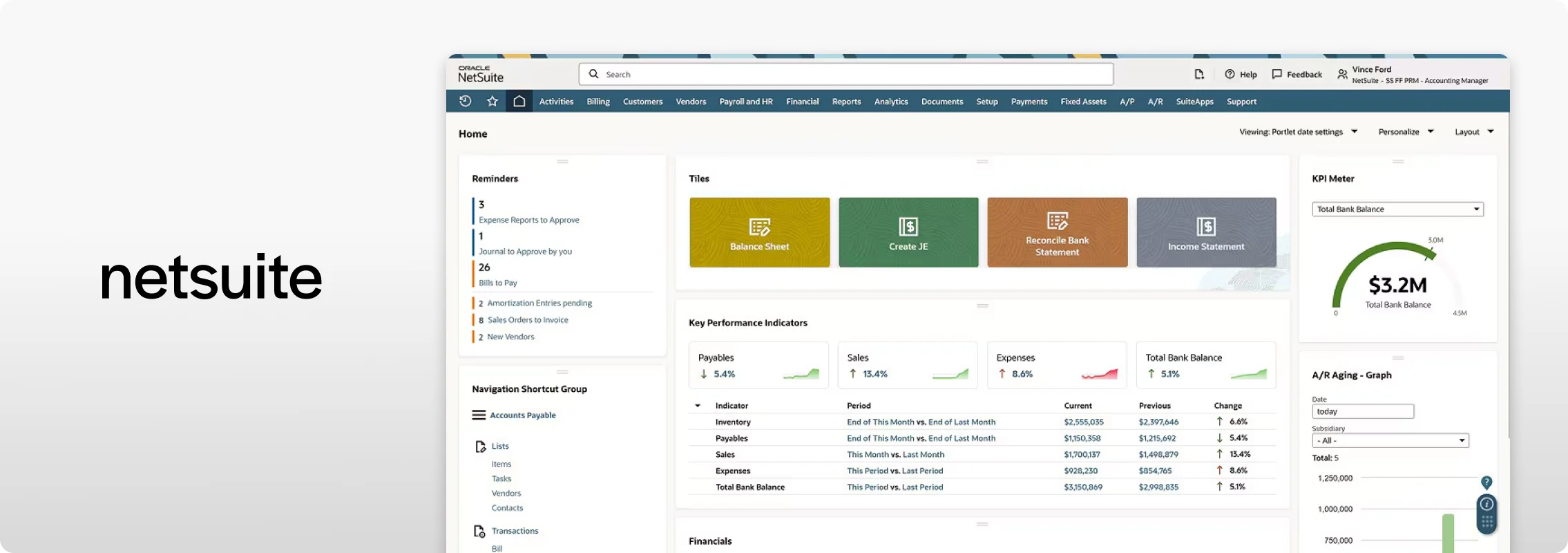Click the Sales current value $1,700,137
The height and width of the screenshot is (553, 1568).
1082,455
